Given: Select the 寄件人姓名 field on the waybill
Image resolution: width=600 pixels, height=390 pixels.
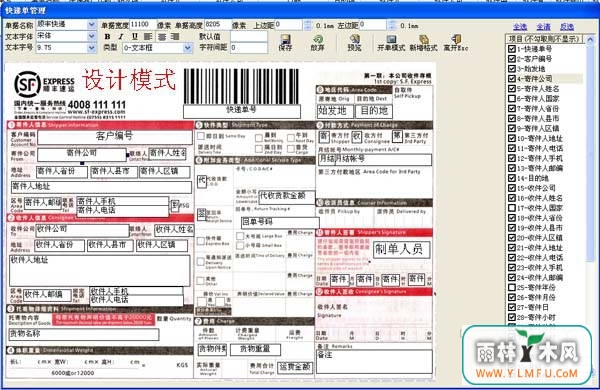Looking at the screenshot, I should [167, 154].
